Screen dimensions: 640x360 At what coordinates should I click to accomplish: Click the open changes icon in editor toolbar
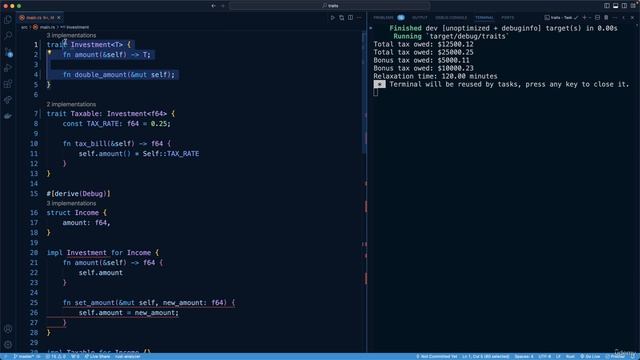(x=342, y=18)
